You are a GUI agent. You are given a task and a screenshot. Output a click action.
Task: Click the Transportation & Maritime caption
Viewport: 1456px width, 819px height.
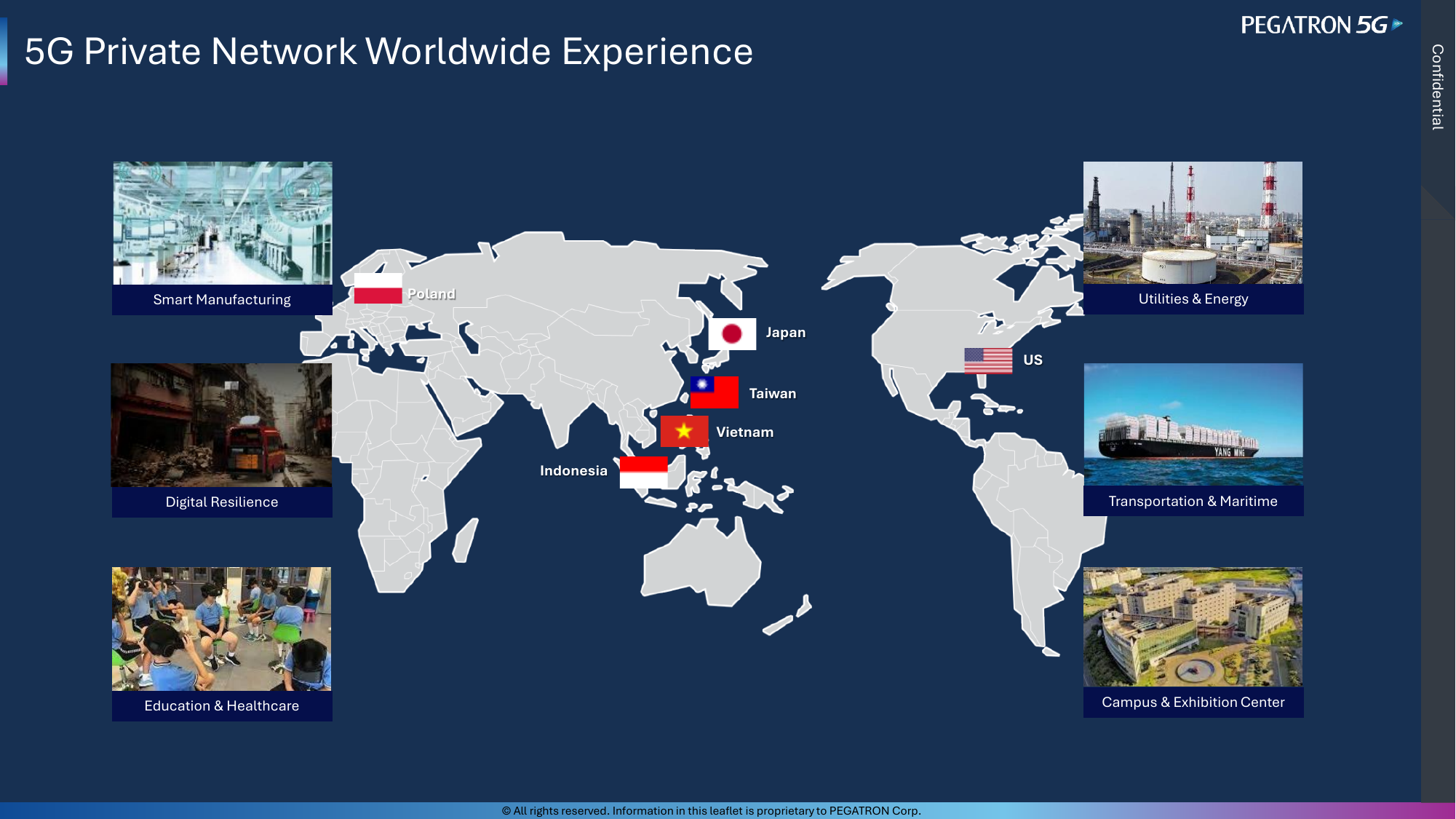coord(1193,501)
